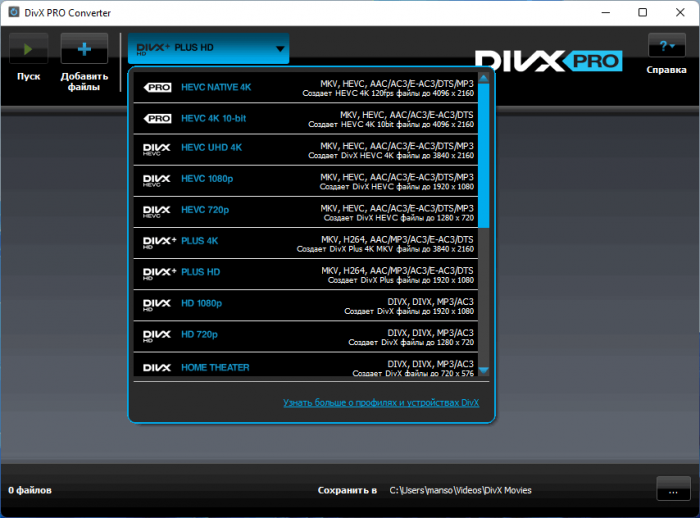Pick the HEVC 720p profile

pyautogui.click(x=305, y=213)
